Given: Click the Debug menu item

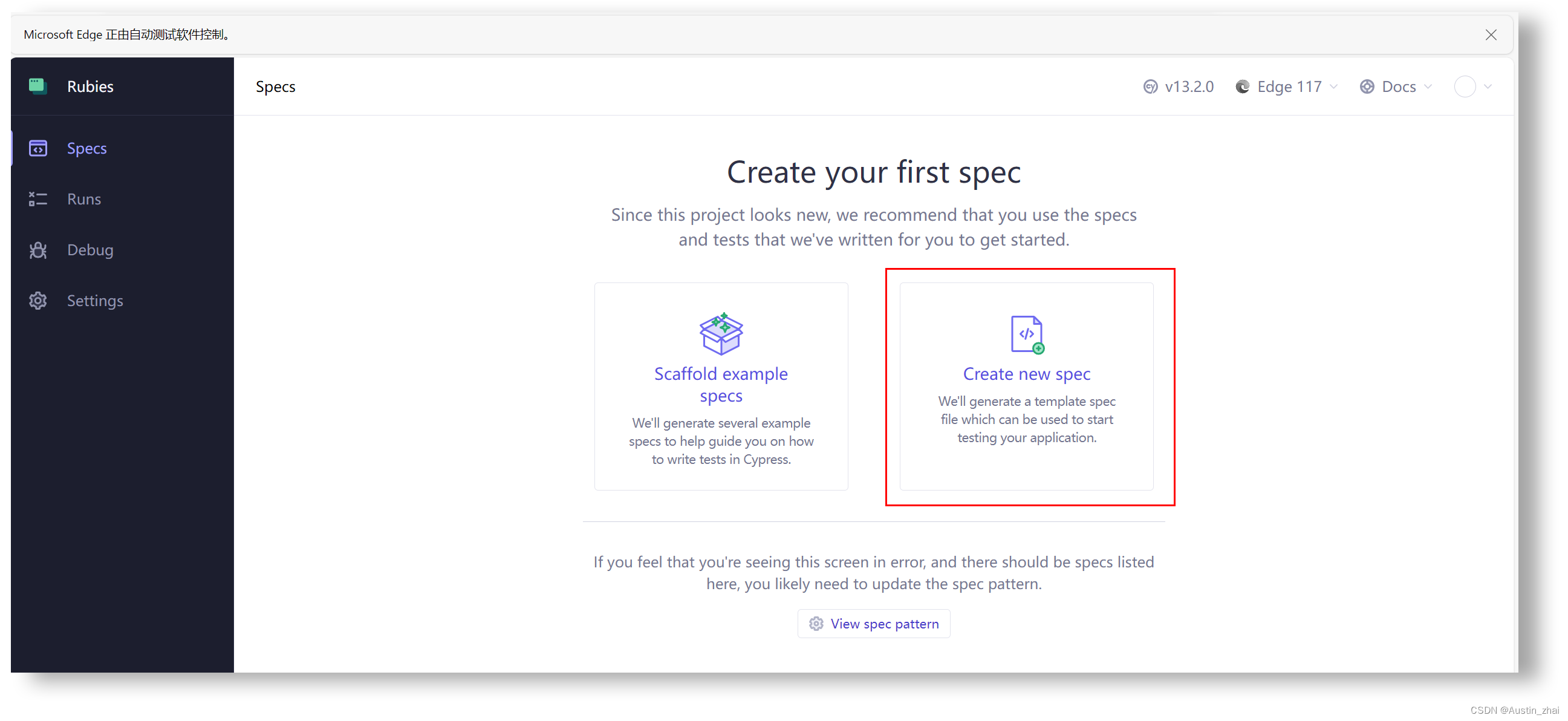Looking at the screenshot, I should [x=89, y=248].
